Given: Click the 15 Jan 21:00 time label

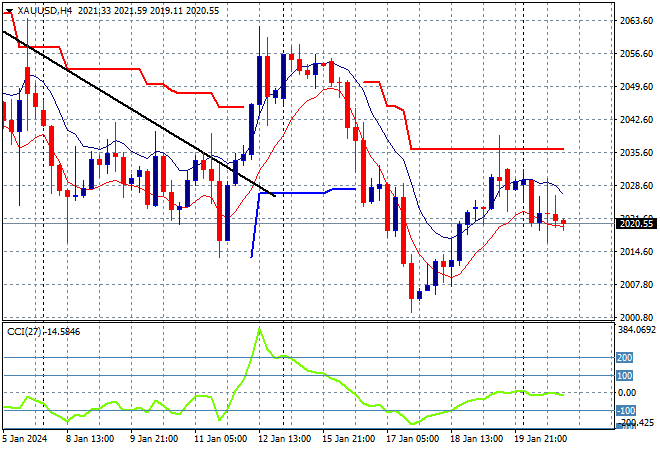Looking at the screenshot, I should coord(348,439).
